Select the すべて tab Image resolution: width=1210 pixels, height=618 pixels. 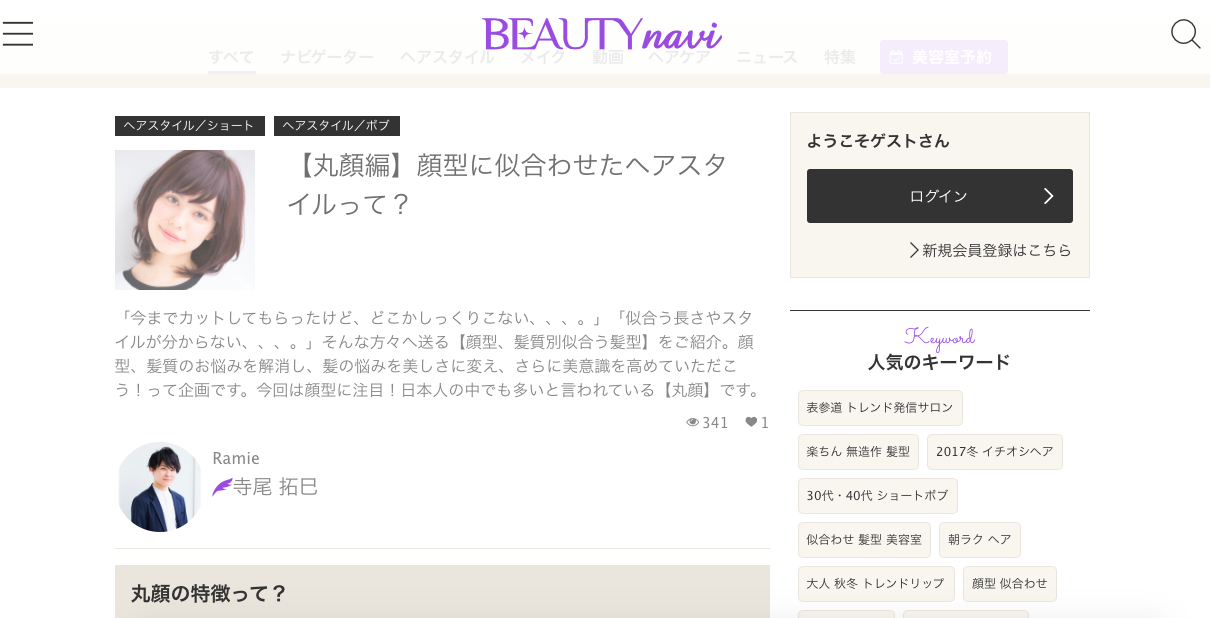pyautogui.click(x=231, y=57)
